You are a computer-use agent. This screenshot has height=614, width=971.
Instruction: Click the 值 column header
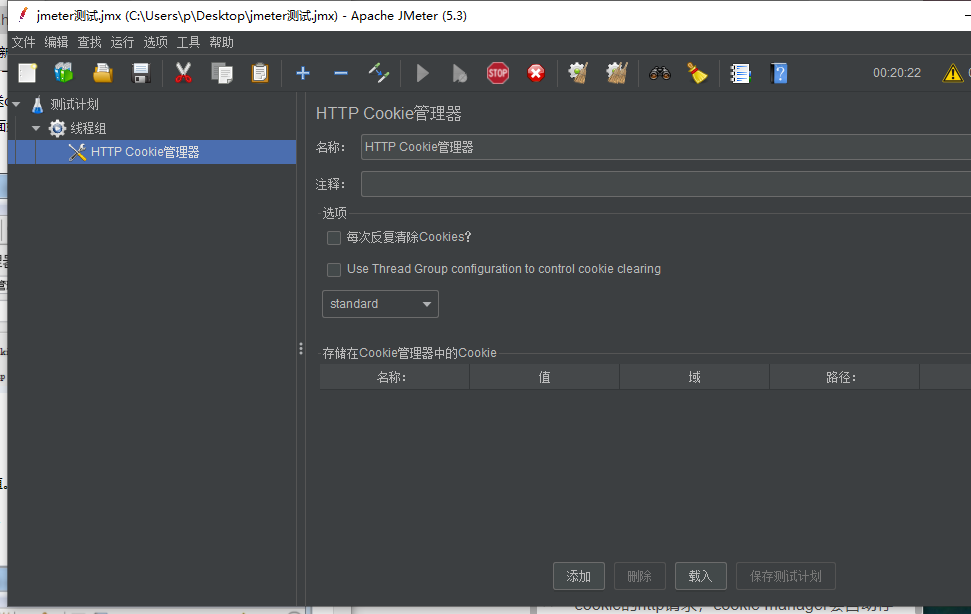point(544,377)
